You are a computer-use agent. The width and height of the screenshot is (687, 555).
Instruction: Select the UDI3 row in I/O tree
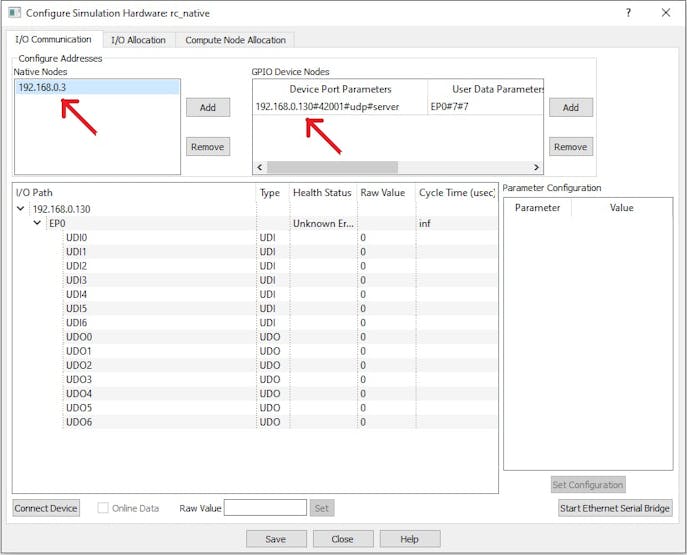point(77,280)
